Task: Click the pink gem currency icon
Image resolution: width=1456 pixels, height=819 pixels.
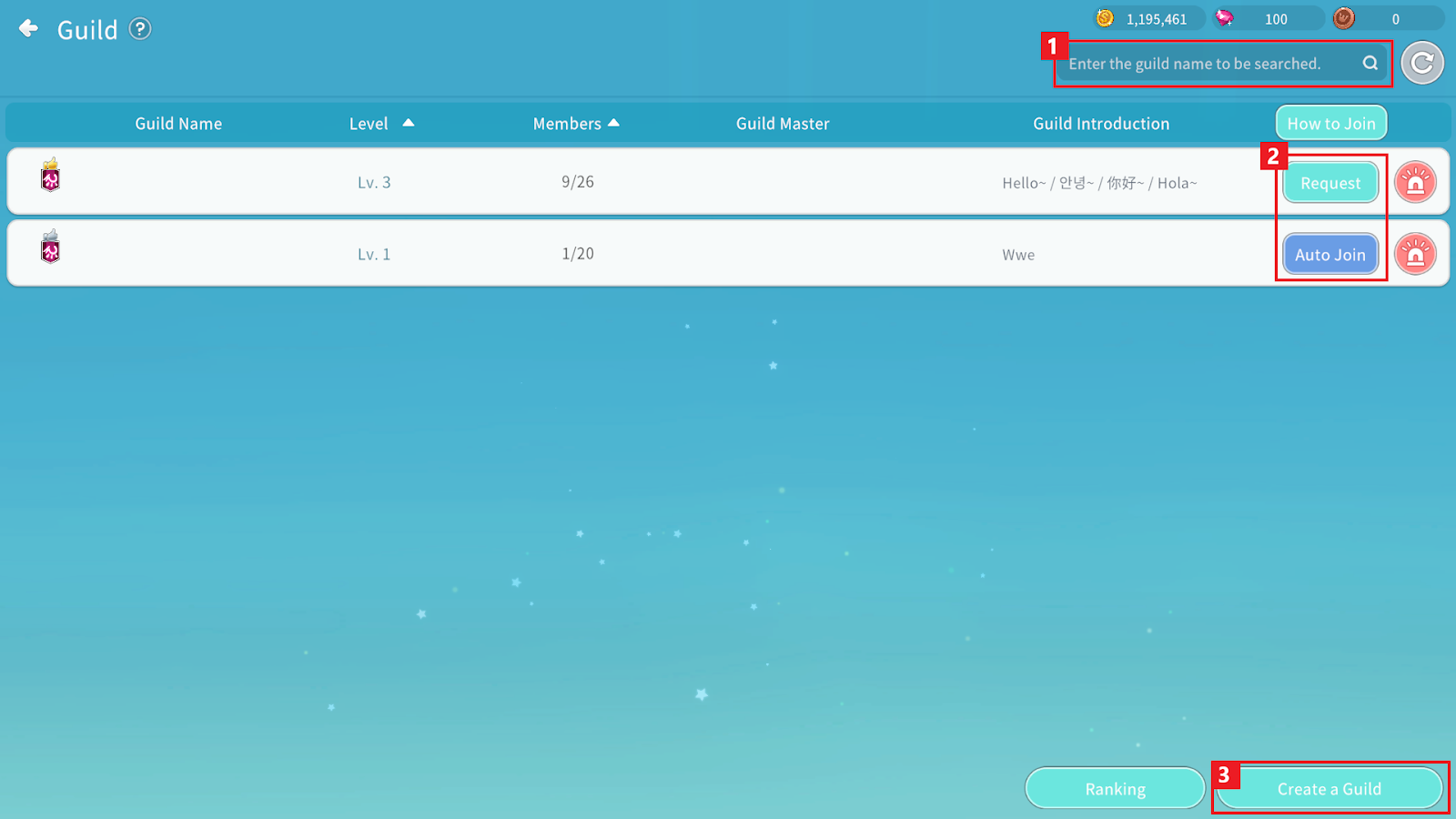Action: (x=1225, y=18)
